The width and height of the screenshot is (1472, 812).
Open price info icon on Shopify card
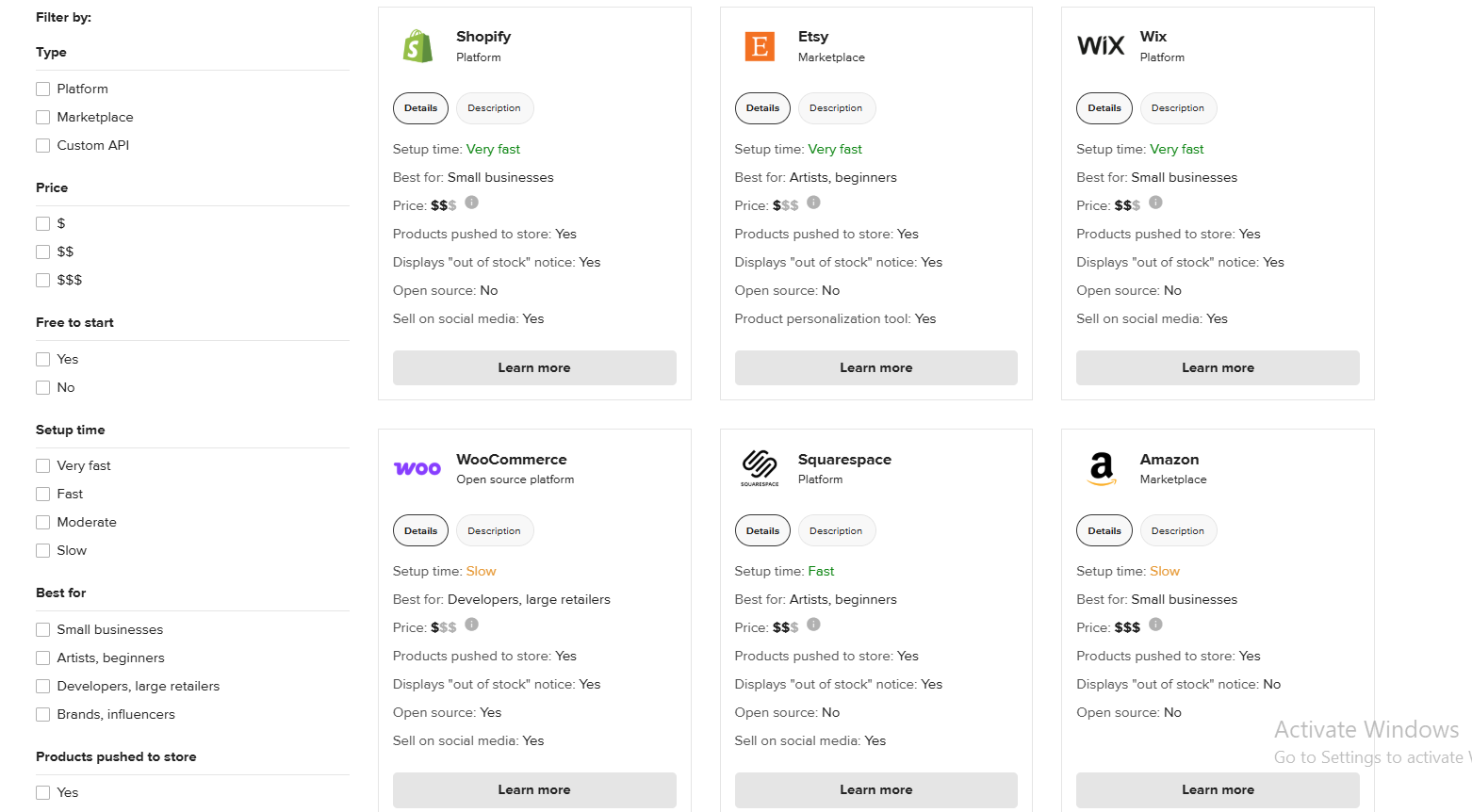tap(472, 203)
